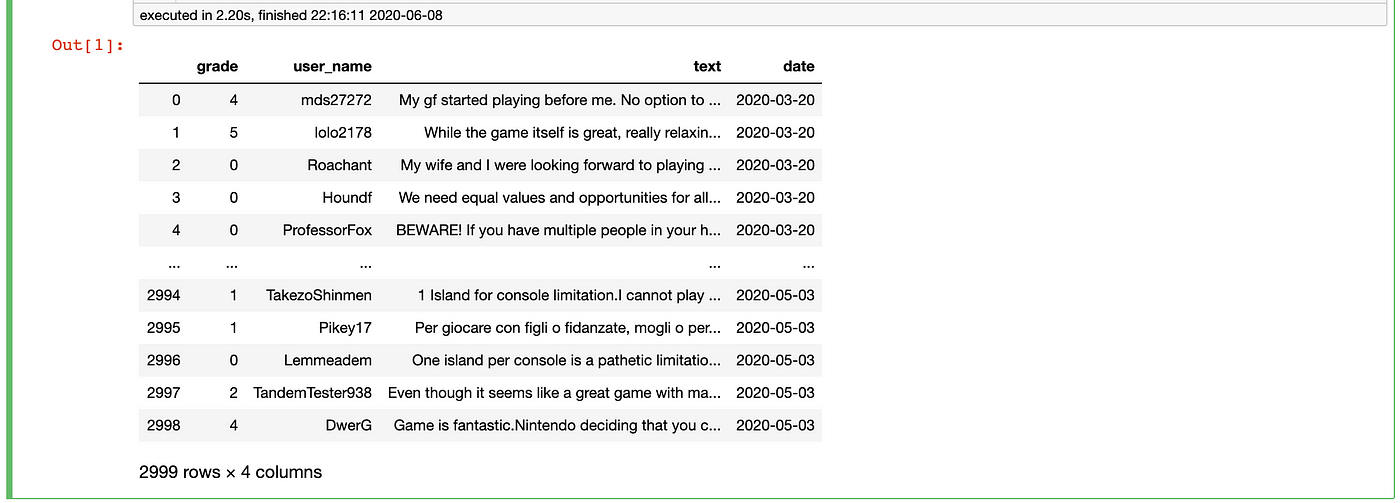
Task: Click review text 'My gf started playing before me'
Action: click(560, 100)
